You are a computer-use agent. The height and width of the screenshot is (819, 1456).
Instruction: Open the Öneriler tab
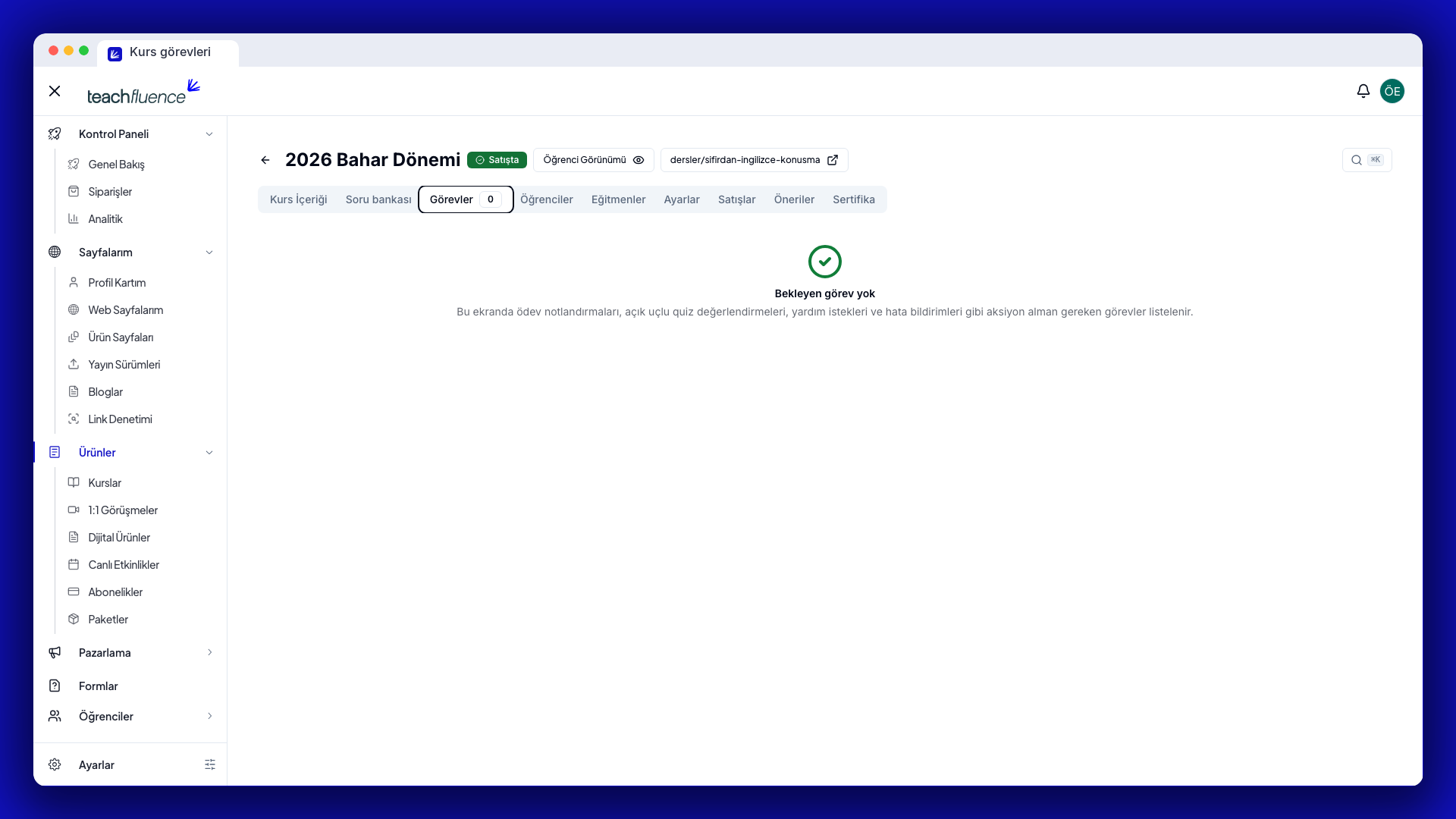pyautogui.click(x=794, y=199)
